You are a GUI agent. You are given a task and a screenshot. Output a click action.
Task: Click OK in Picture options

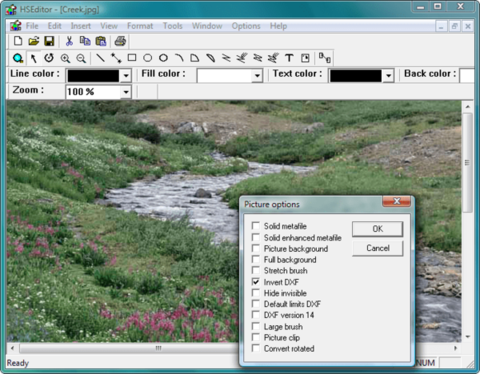[378, 229]
